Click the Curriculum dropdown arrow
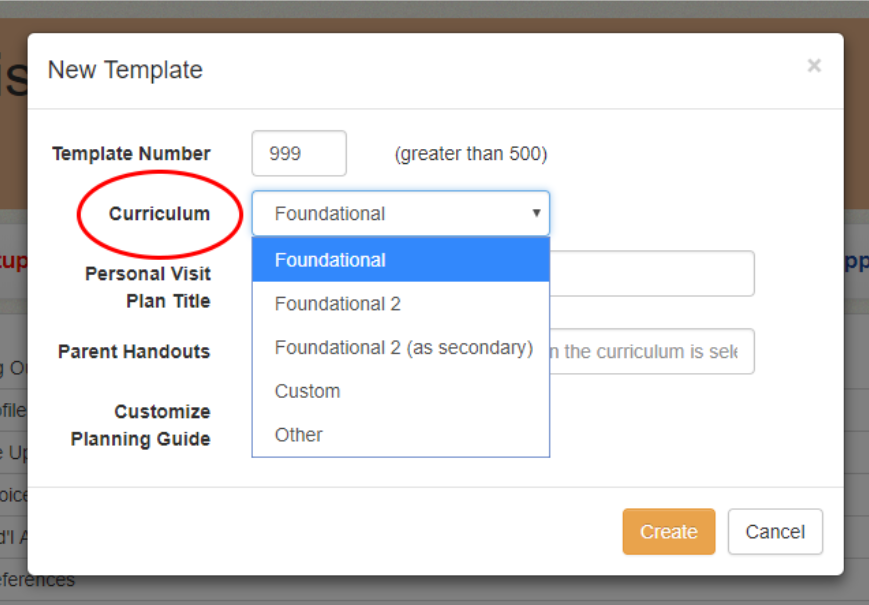 [536, 213]
